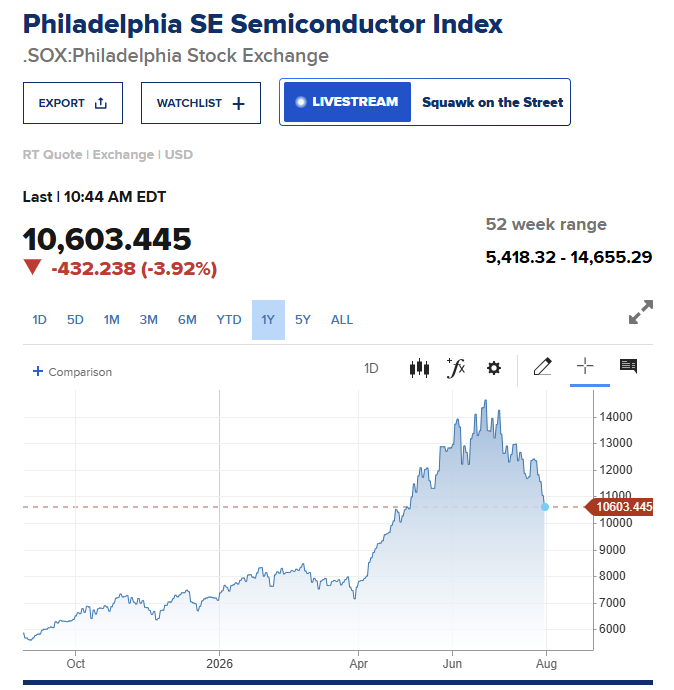The width and height of the screenshot is (674, 690).
Task: Open the fx studies icon
Action: pyautogui.click(x=456, y=368)
